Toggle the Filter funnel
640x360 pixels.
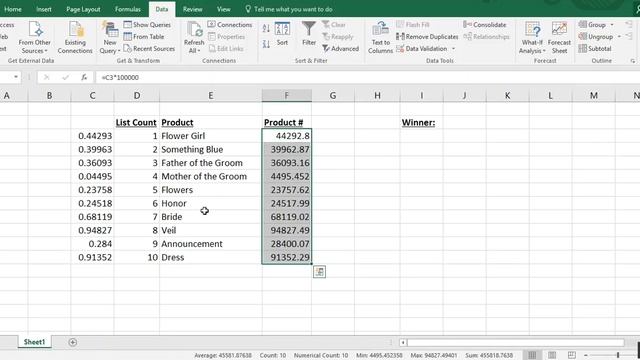coord(309,34)
